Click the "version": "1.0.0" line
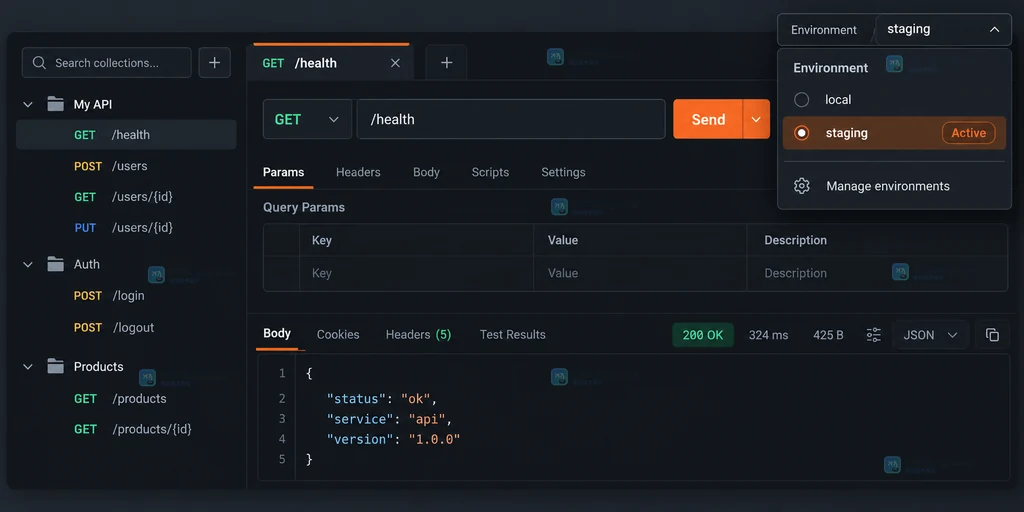 pos(393,439)
